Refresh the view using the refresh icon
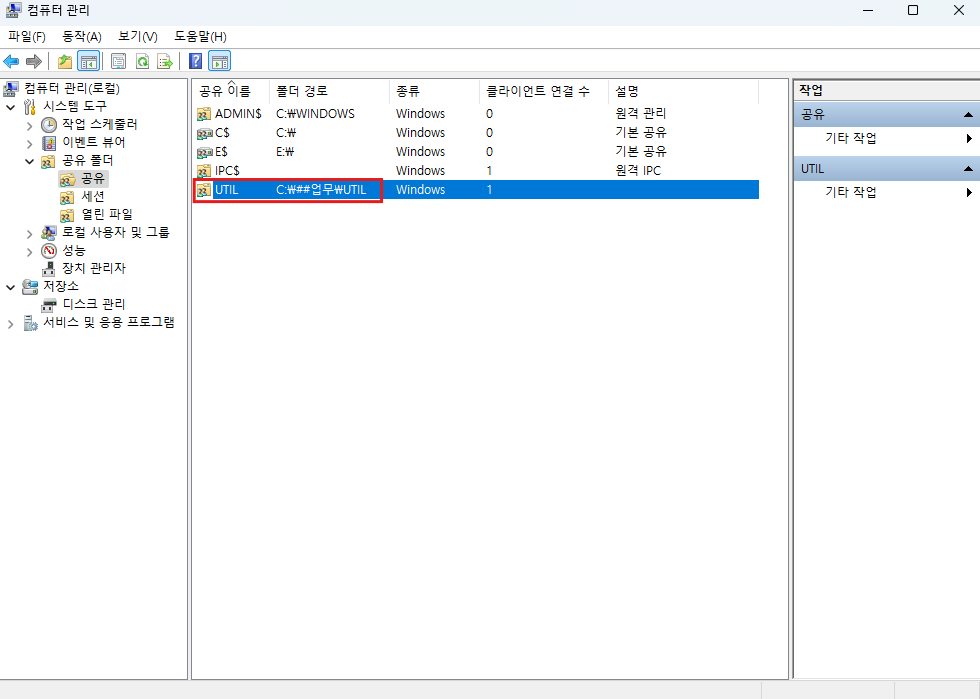The image size is (980, 699). point(141,61)
